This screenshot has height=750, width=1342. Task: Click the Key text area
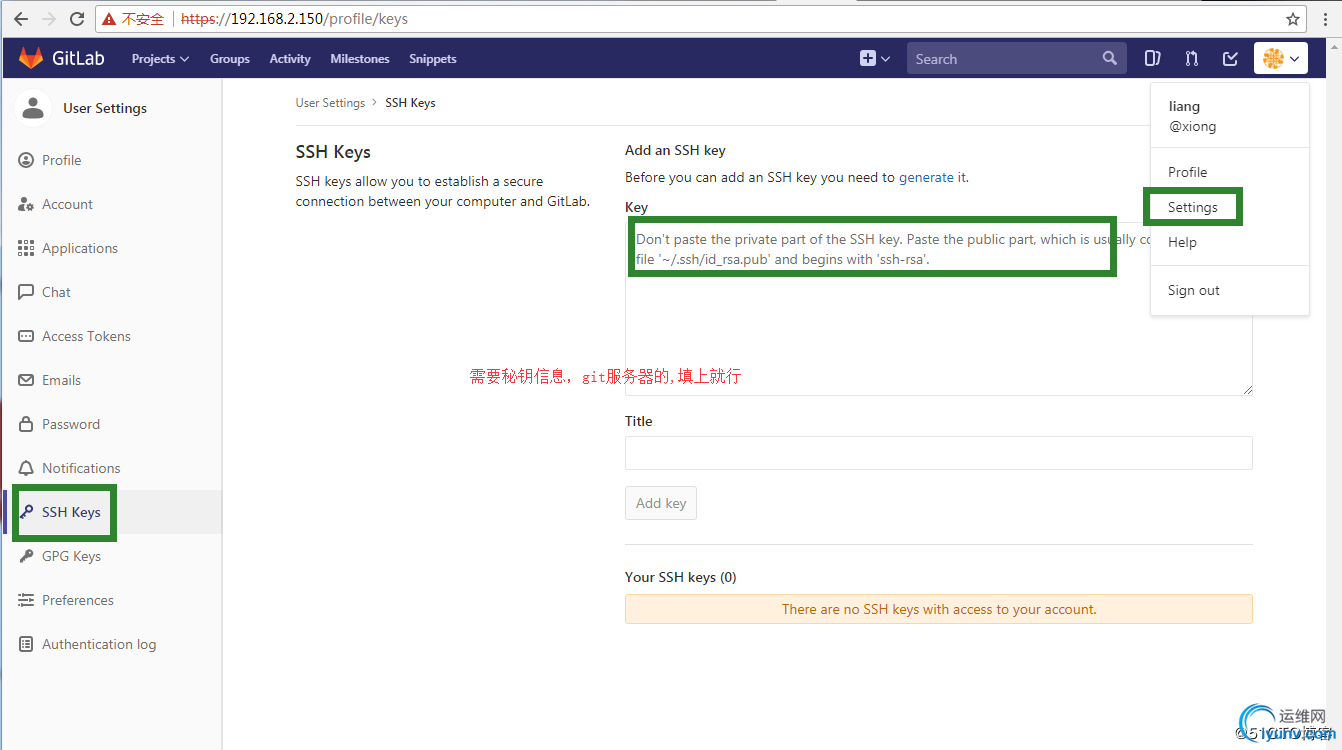pyautogui.click(x=939, y=308)
